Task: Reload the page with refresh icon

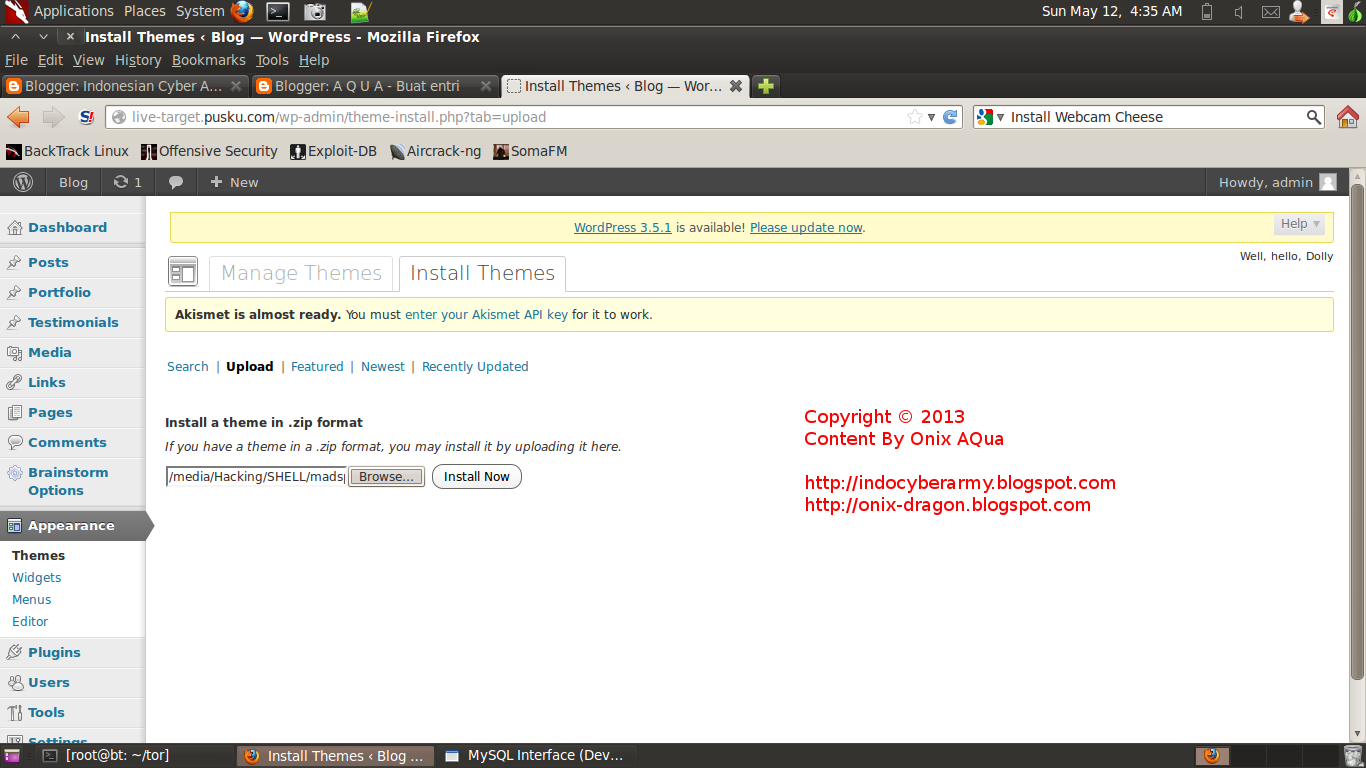Action: (x=951, y=117)
